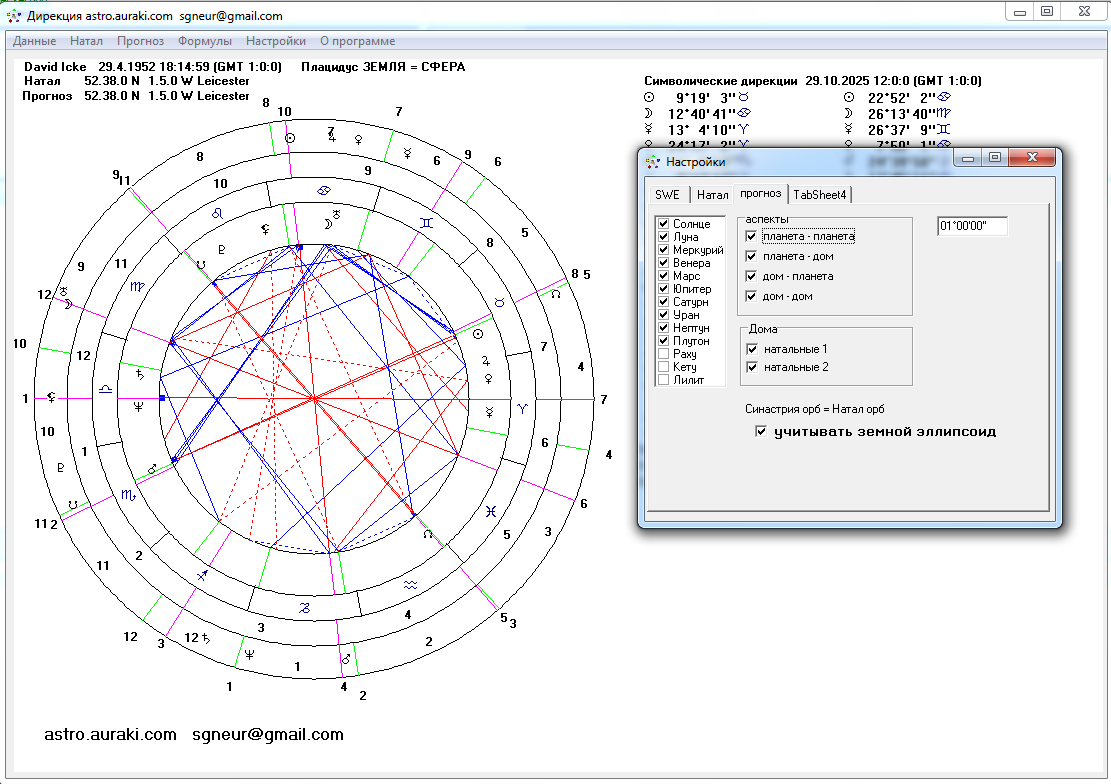Switch to the Натал settings tab
Image resolution: width=1111 pixels, height=784 pixels.
pos(712,194)
